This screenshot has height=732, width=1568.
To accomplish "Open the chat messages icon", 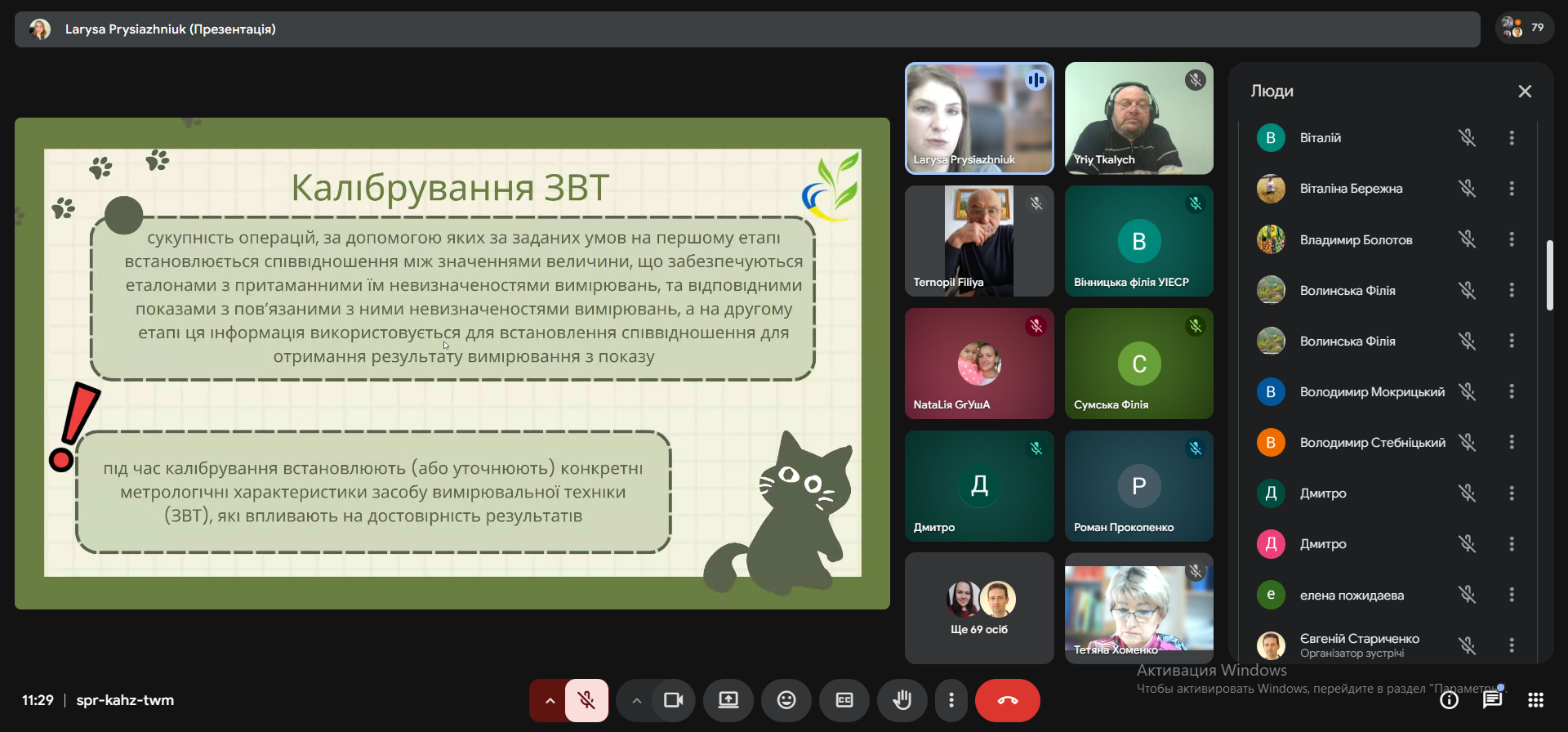I will point(1492,700).
